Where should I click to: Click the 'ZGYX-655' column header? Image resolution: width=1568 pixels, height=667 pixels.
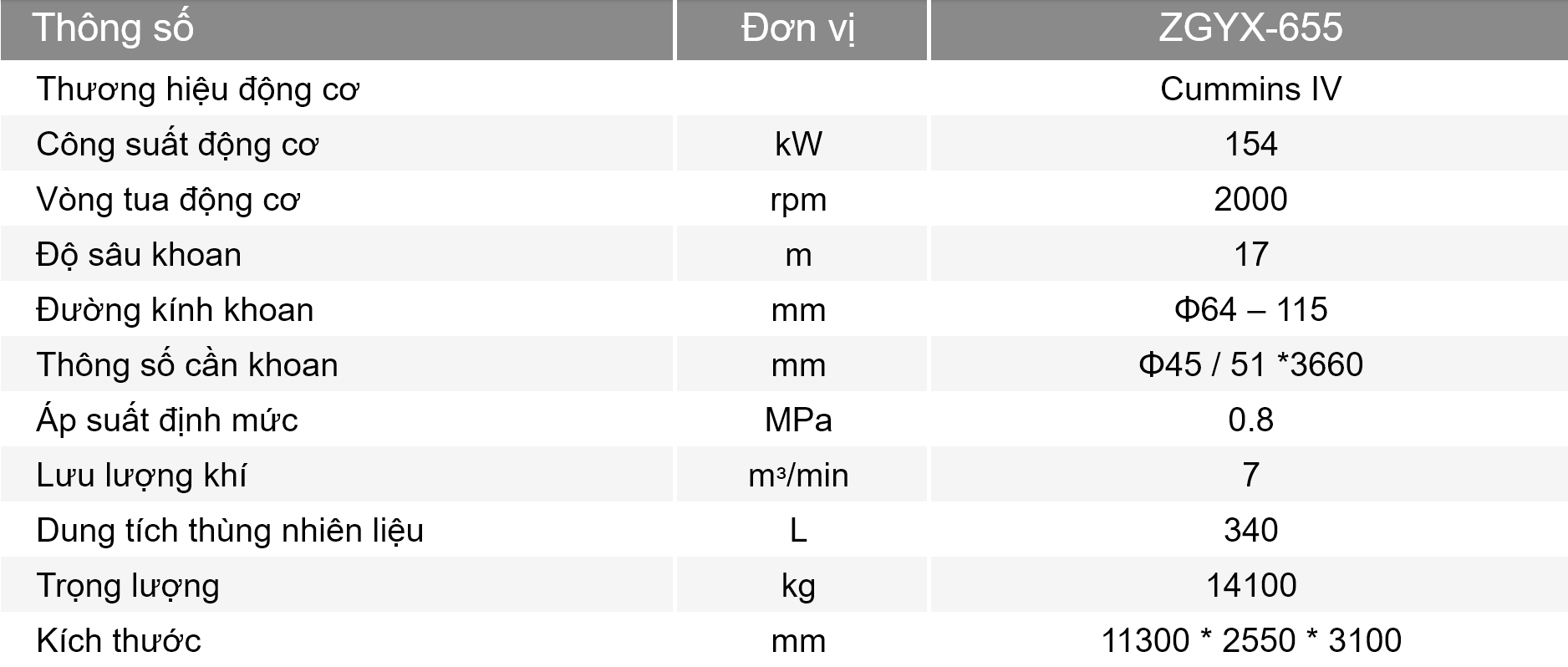coord(1250,30)
